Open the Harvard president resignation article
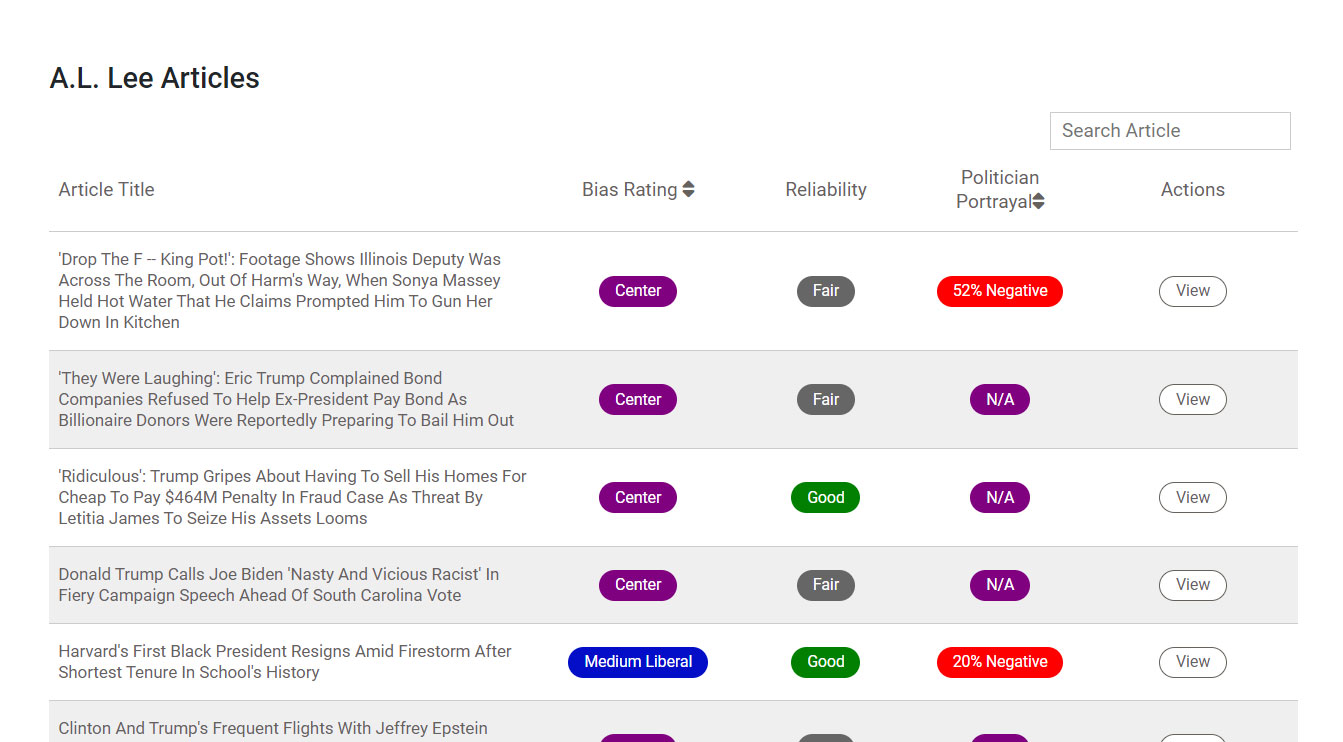This screenshot has width=1343, height=742. click(x=1192, y=662)
